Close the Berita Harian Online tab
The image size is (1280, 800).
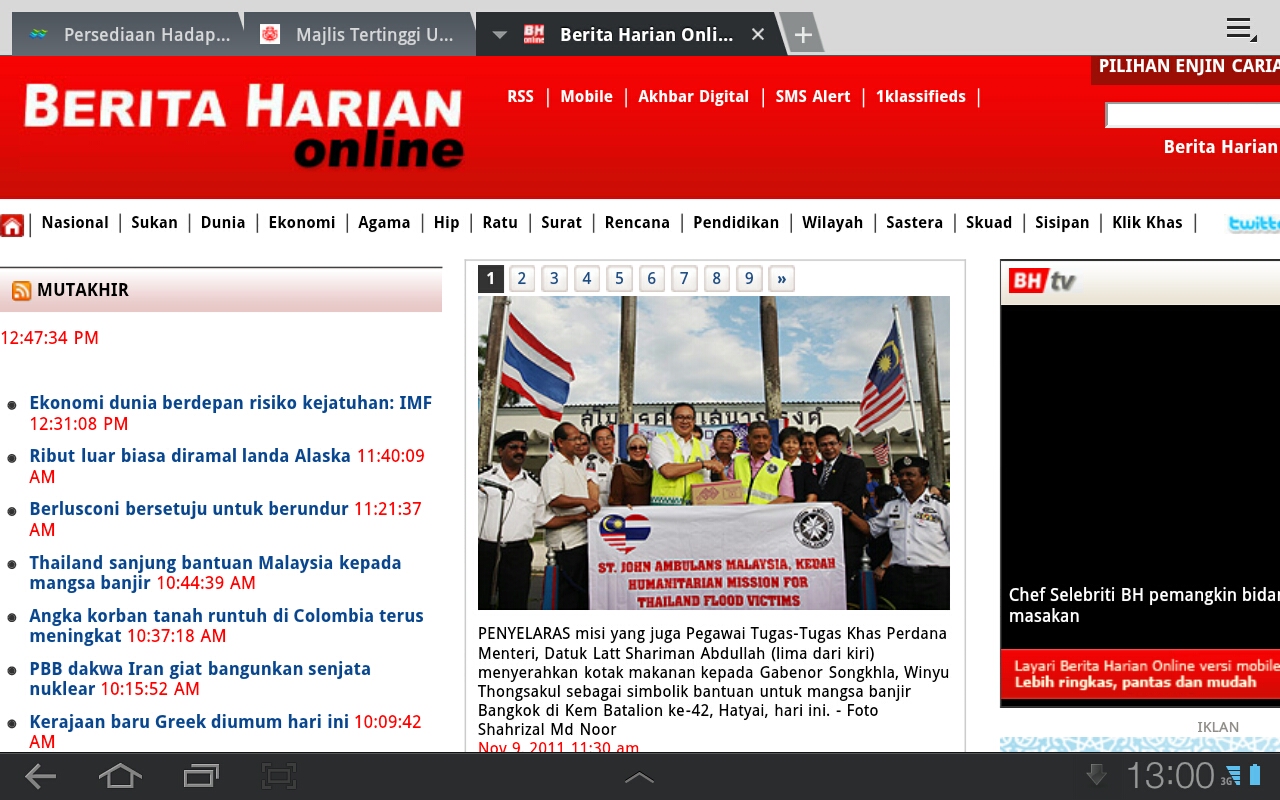point(758,35)
